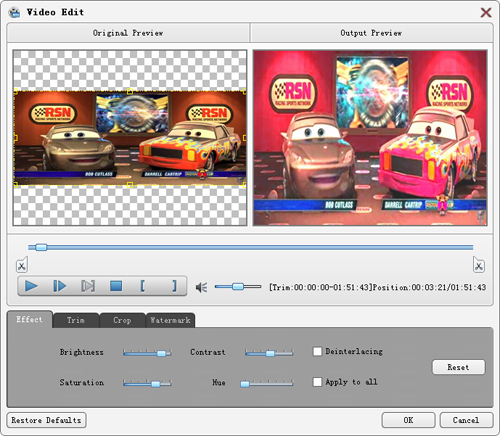Click the bottom-center crop handle in Original Preview

click(130, 185)
